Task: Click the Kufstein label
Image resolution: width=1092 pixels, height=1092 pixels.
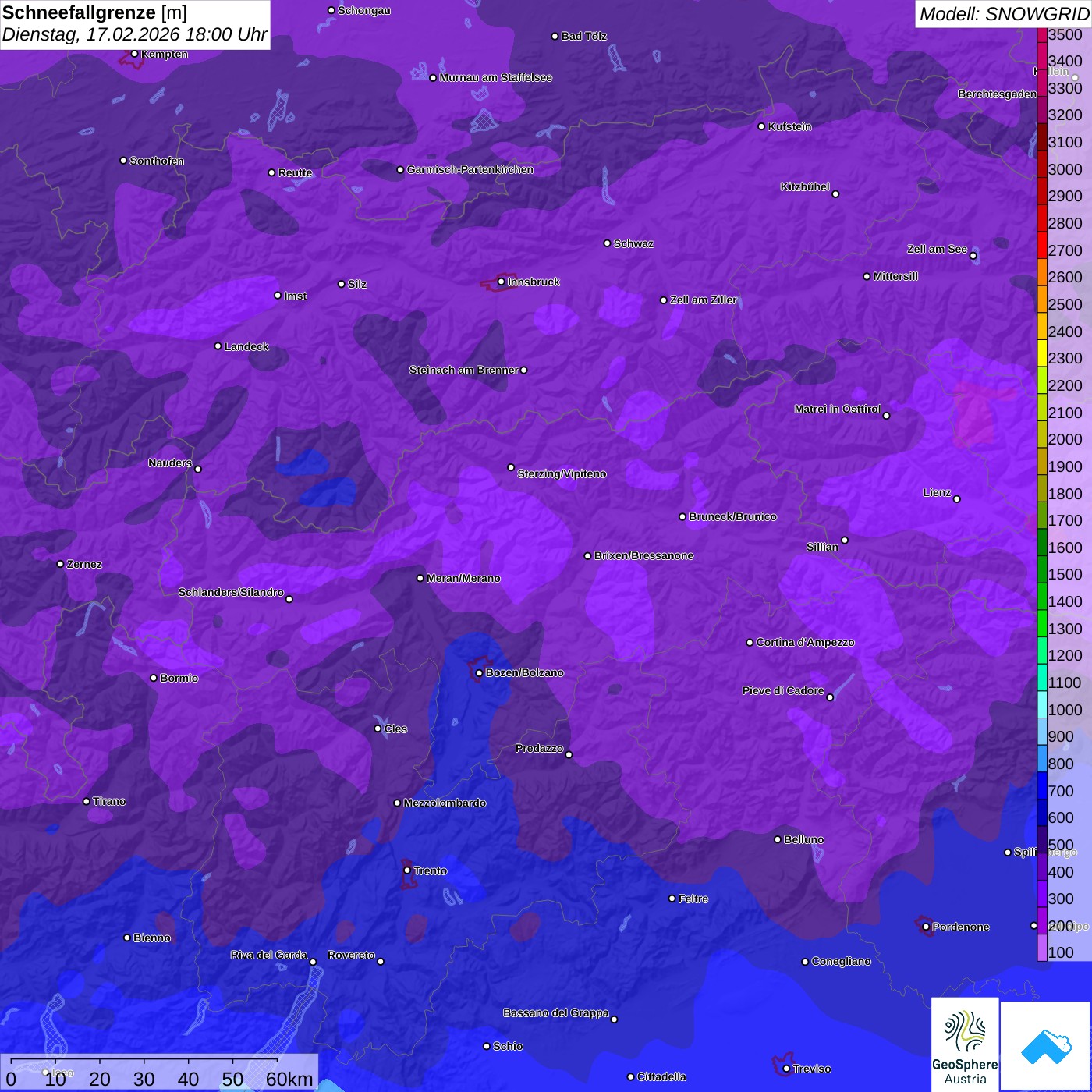Action: click(789, 126)
